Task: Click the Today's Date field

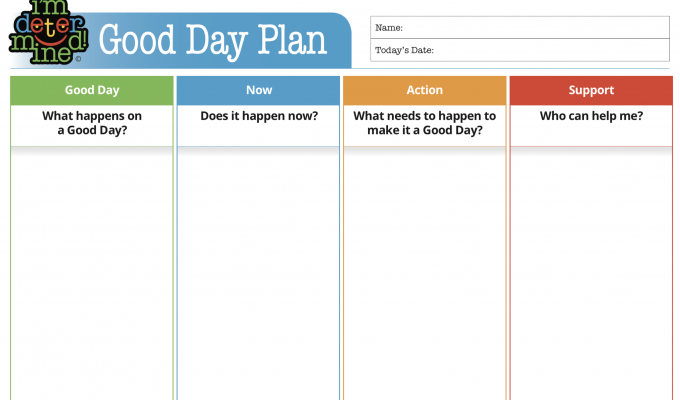Action: [x=520, y=50]
